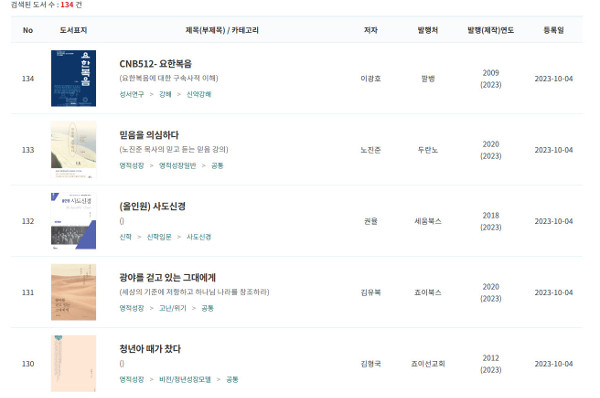600x398 pixels.
Task: Select the 신약강해 category link
Action: pos(199,94)
